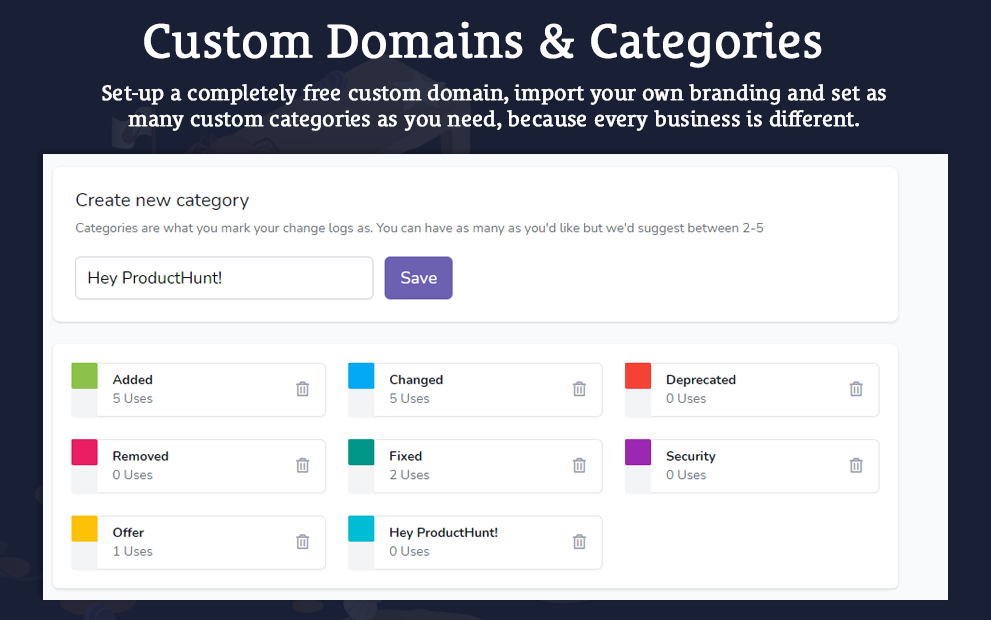The height and width of the screenshot is (620, 991).
Task: Click the Changed category name
Action: pyautogui.click(x=416, y=380)
